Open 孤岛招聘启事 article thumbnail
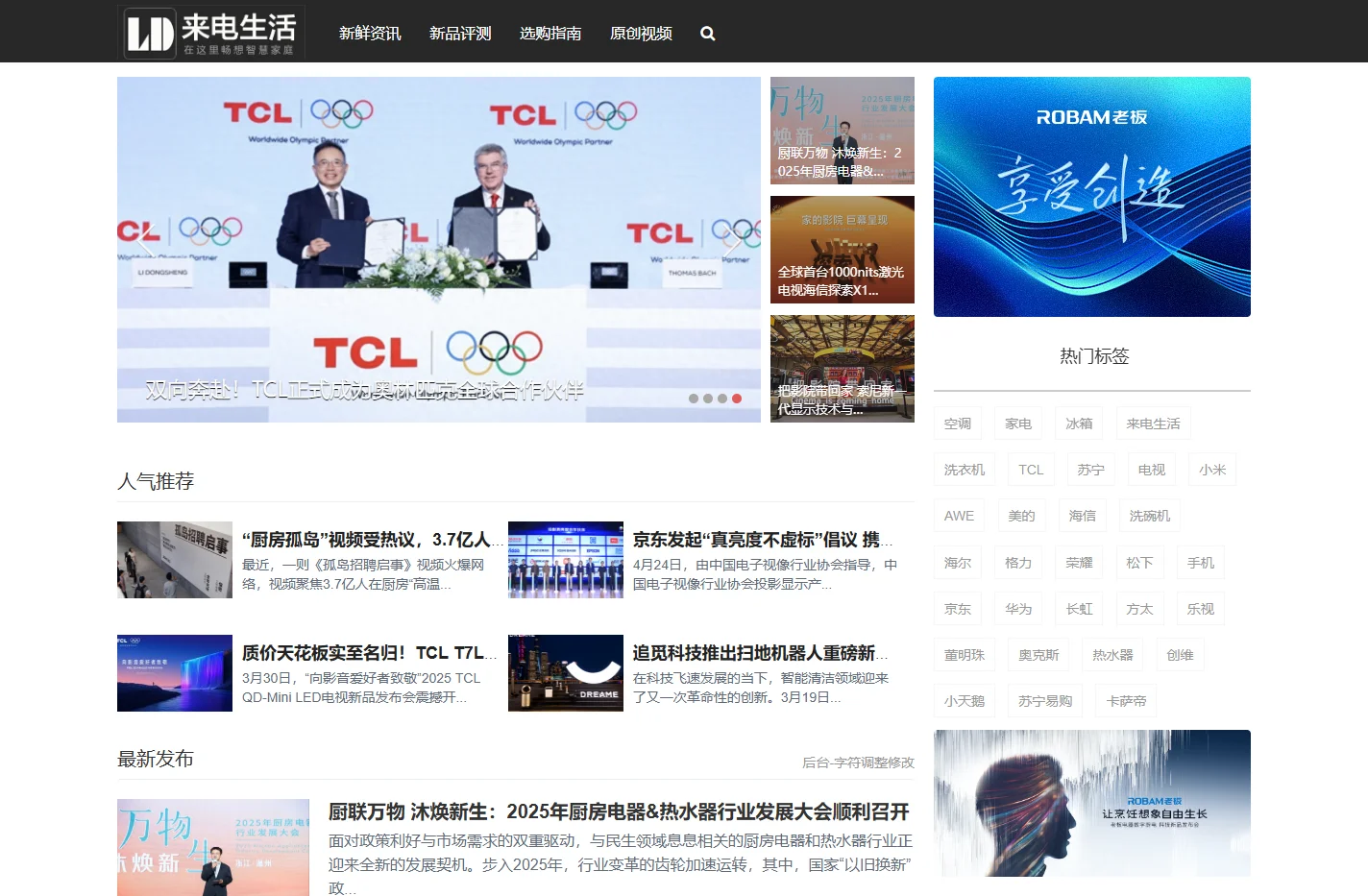Screen dimensions: 1368x896 tap(175, 560)
